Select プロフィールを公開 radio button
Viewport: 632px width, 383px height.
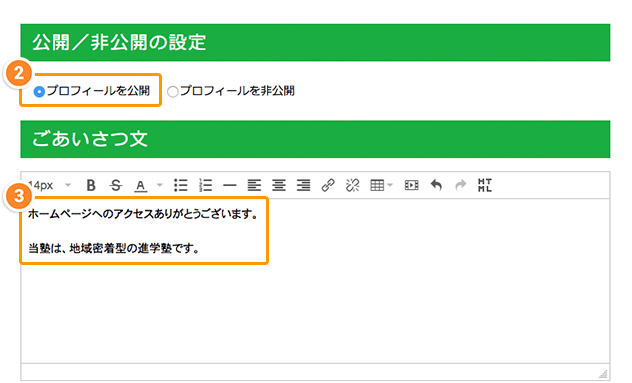[39, 92]
